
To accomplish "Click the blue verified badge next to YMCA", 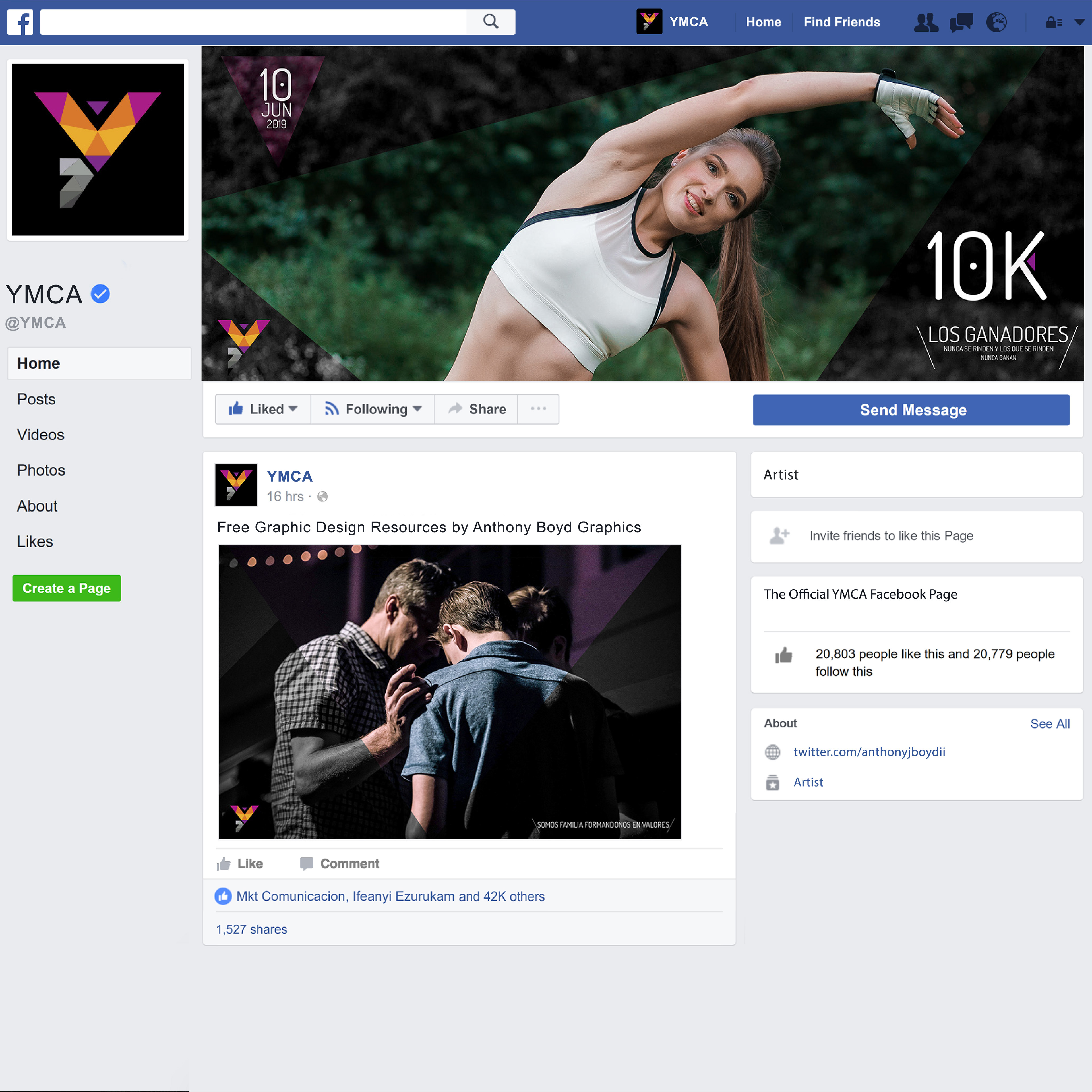I will [100, 294].
